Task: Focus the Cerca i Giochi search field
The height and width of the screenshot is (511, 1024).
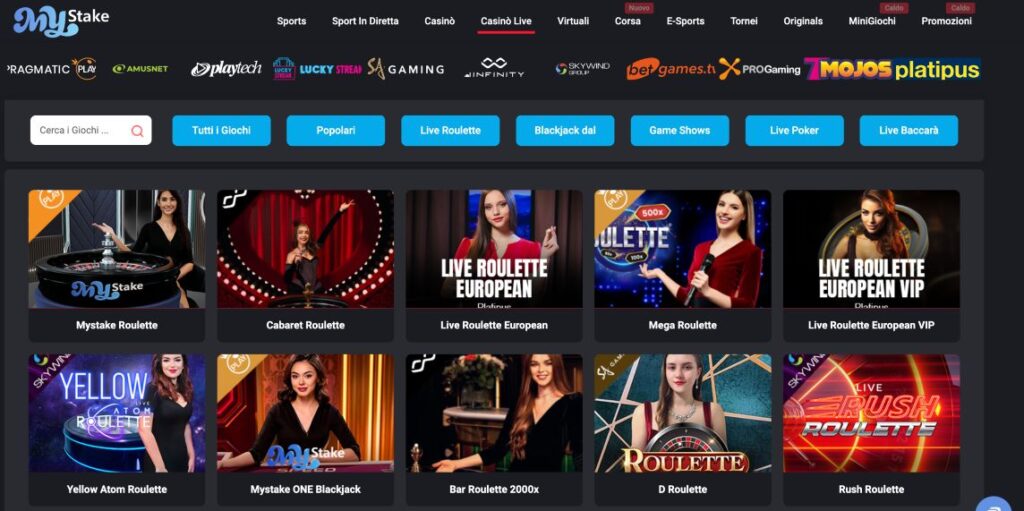Action: (x=91, y=131)
